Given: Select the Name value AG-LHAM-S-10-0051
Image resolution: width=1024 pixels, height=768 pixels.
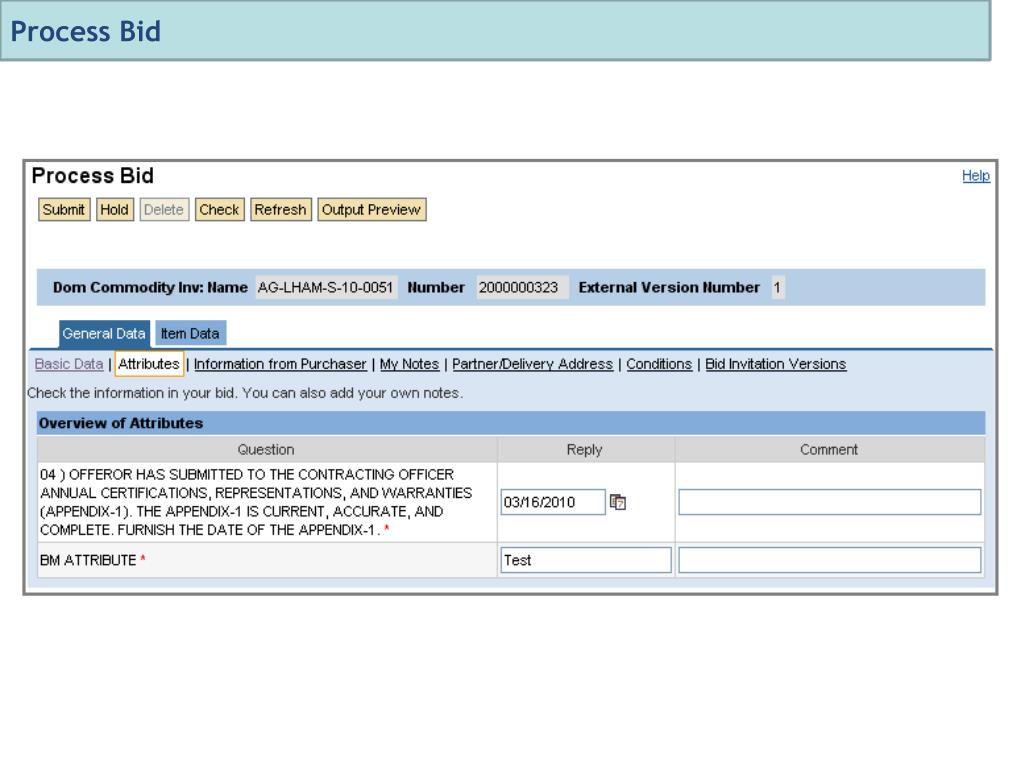Looking at the screenshot, I should click(325, 287).
